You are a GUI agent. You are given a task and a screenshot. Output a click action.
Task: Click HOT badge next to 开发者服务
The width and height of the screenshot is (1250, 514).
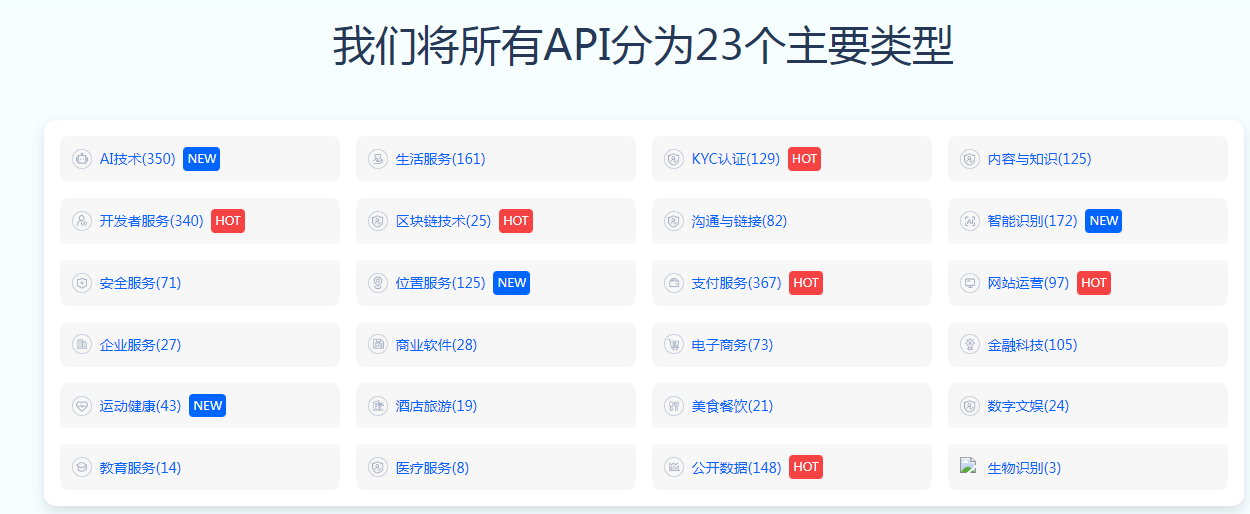(228, 221)
